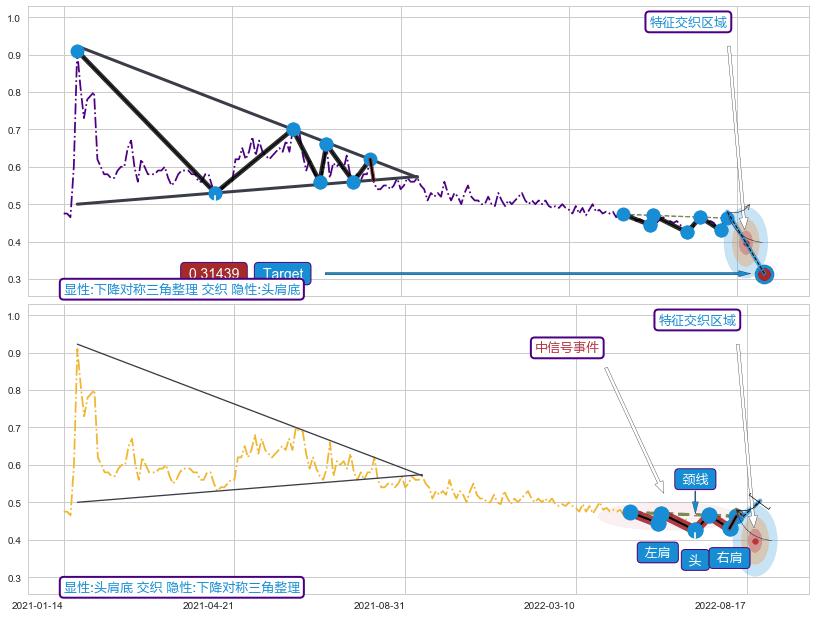The image size is (816, 617).
Task: Click the lowest blue triangle marker in upper chart
Action: [215, 192]
